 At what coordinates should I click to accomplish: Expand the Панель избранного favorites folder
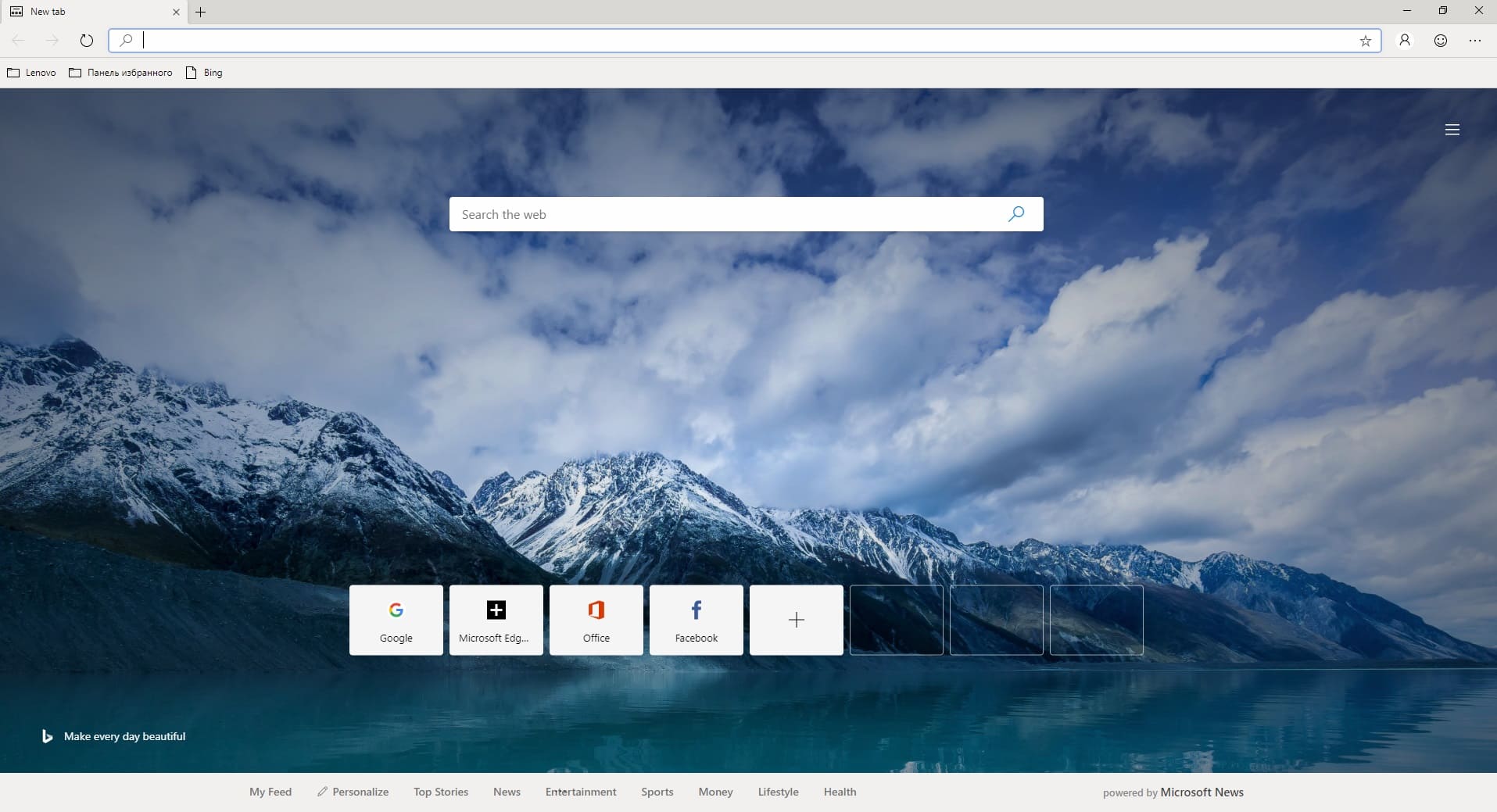[120, 73]
